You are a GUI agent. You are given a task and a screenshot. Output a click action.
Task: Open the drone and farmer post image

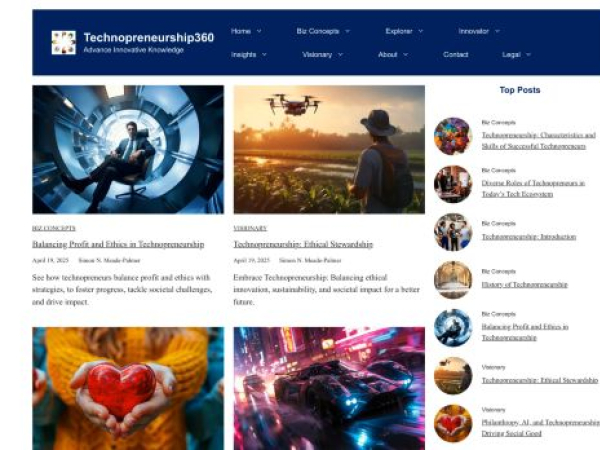click(329, 149)
